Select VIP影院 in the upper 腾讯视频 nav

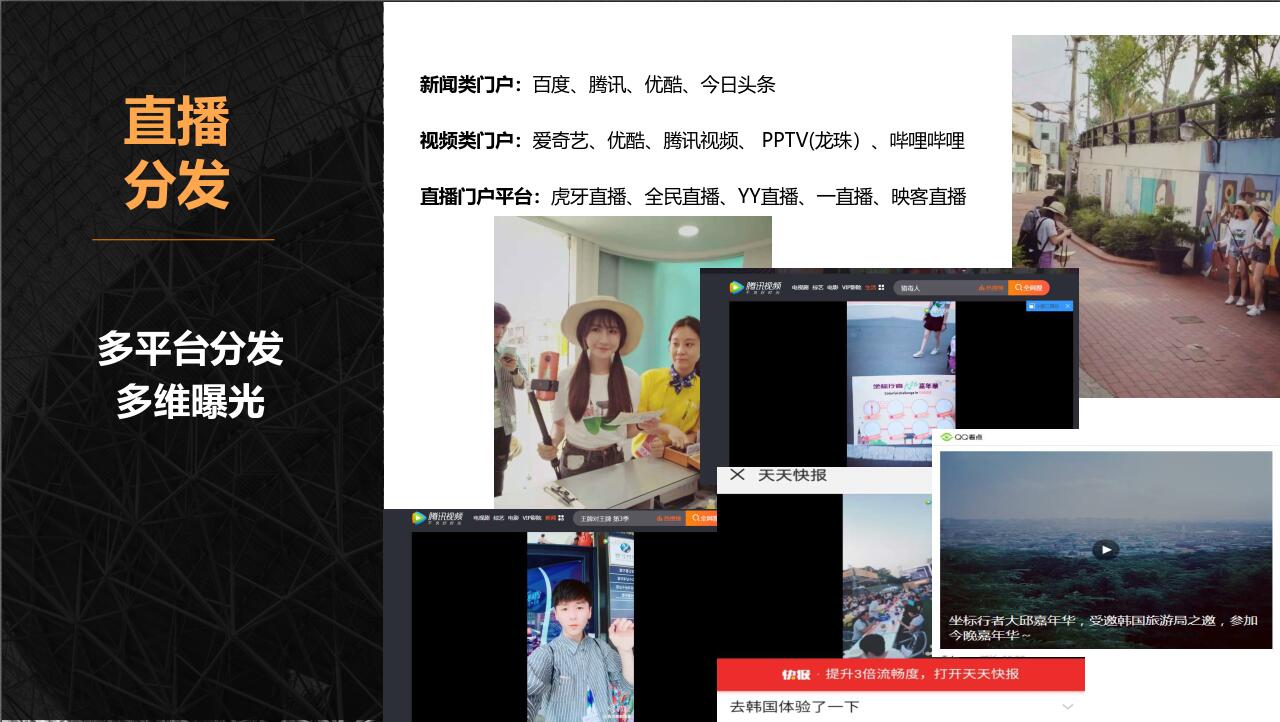(x=851, y=287)
